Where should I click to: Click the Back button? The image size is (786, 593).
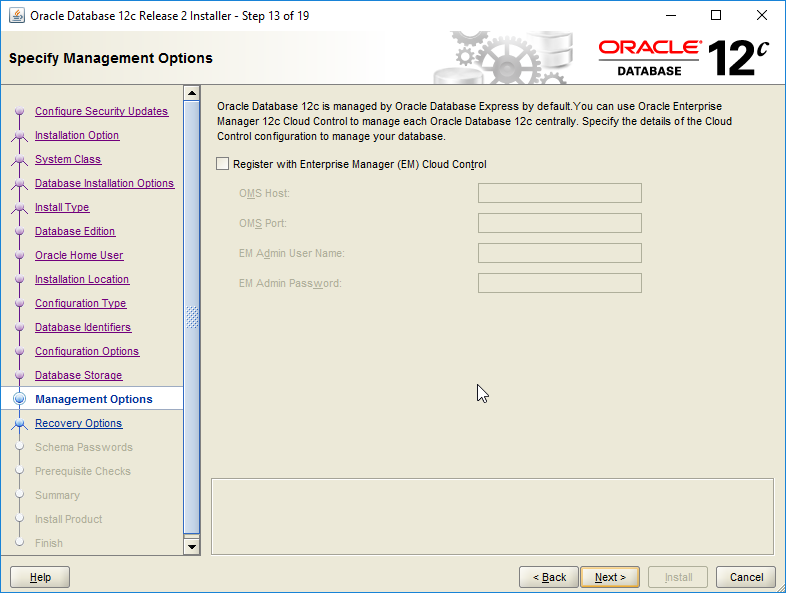tap(549, 577)
